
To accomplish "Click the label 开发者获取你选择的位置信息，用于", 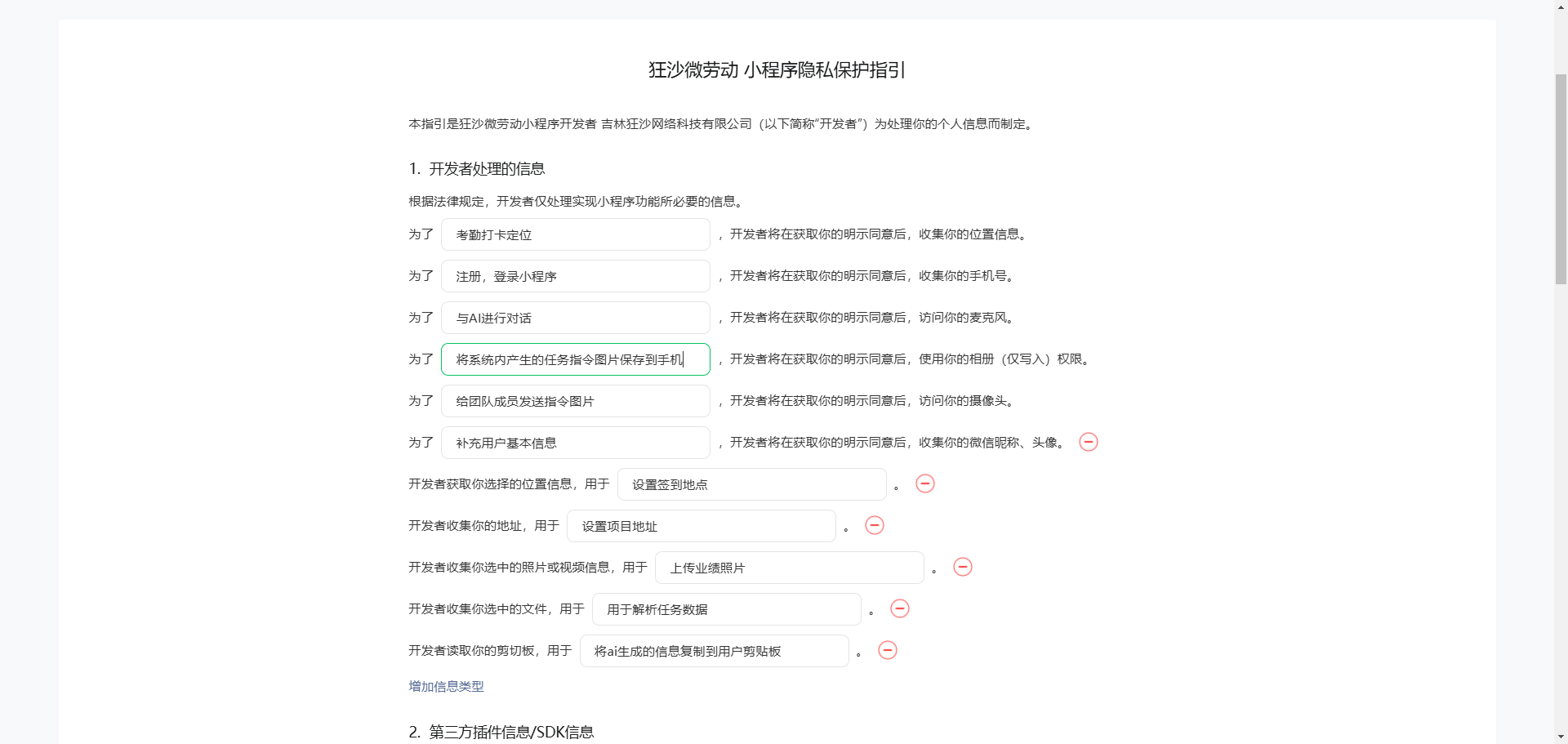I will click(509, 484).
